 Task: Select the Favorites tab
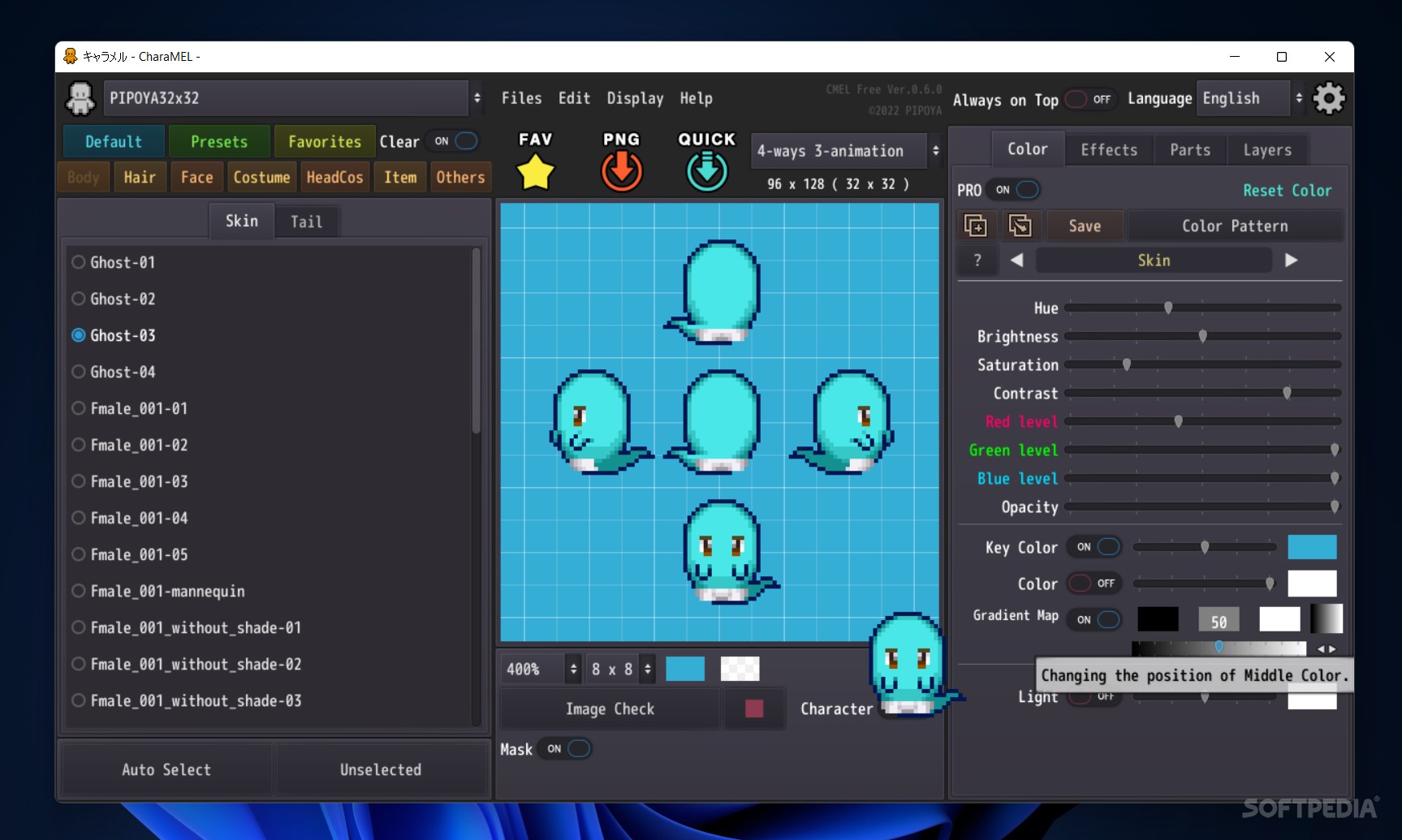pos(325,142)
